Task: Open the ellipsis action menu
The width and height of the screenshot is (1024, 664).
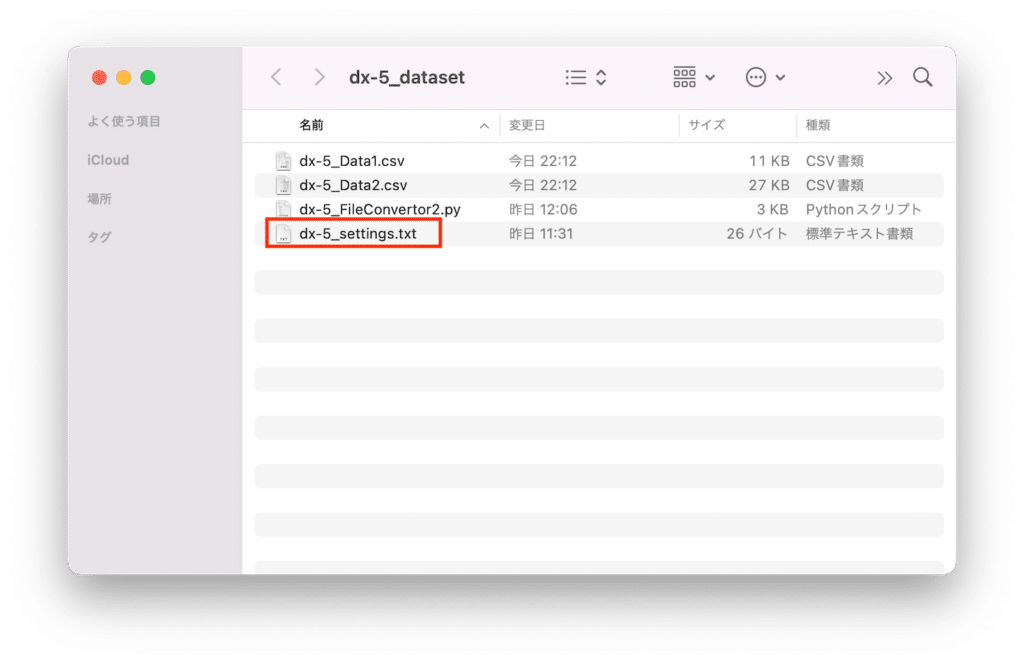Action: [765, 77]
